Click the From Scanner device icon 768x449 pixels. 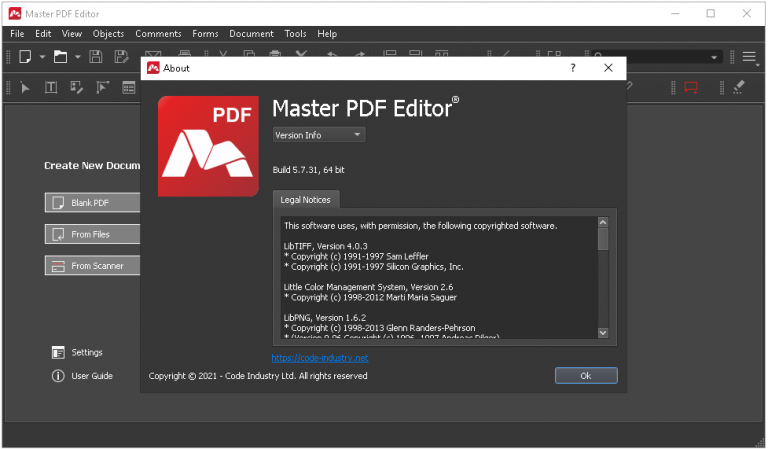pos(58,266)
